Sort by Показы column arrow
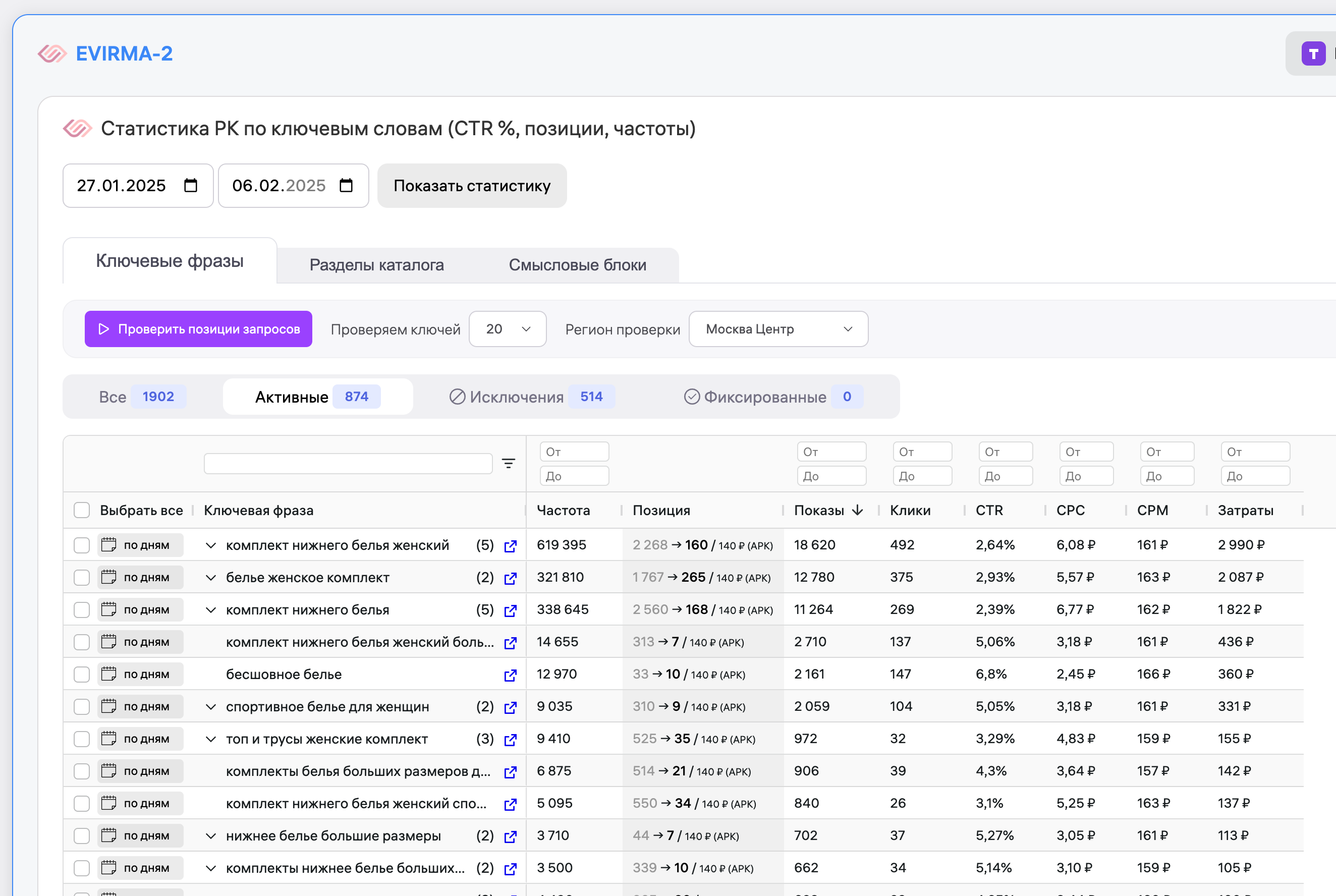Image resolution: width=1336 pixels, height=896 pixels. 857,510
